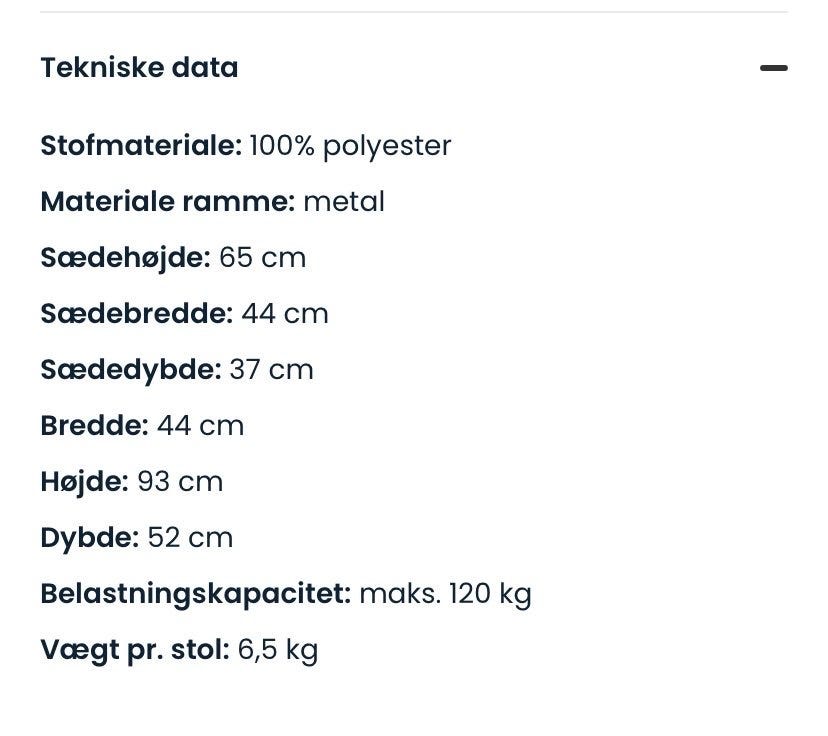Click the Vægt pr. stol label
This screenshot has height=736, width=828.
tap(134, 650)
